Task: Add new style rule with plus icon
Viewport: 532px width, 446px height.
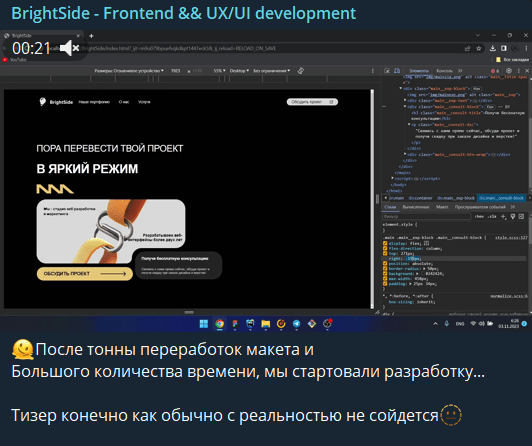Action: pyautogui.click(x=504, y=216)
